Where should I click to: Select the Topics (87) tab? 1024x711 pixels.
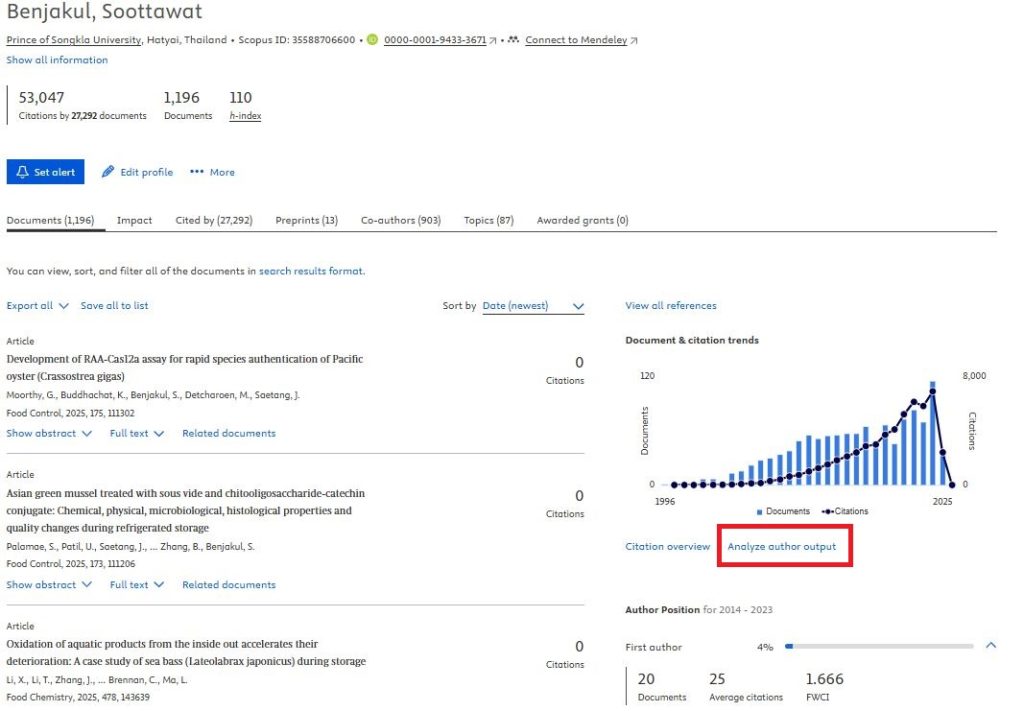(x=488, y=220)
